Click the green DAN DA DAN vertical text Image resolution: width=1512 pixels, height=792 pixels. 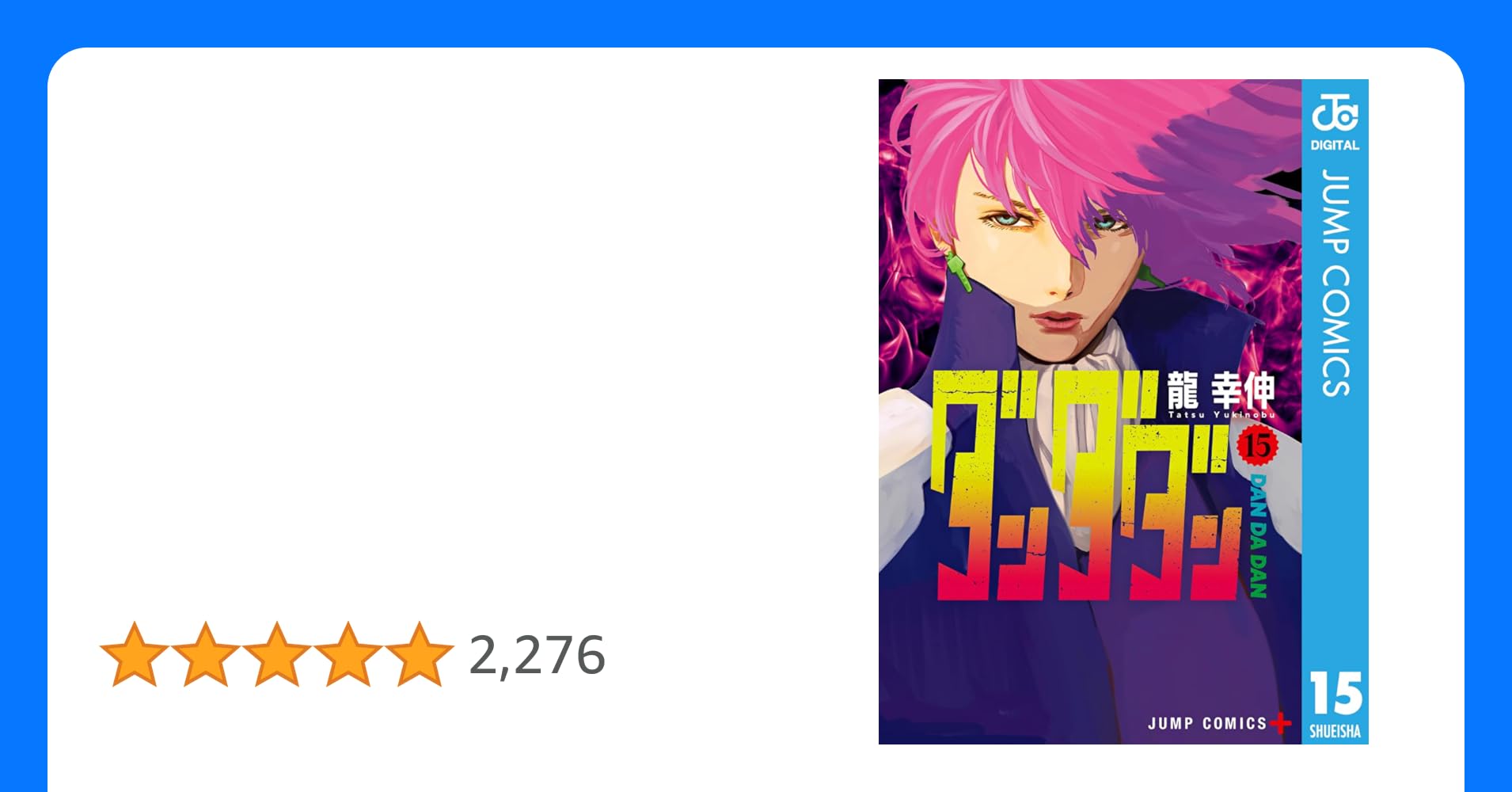1258,536
